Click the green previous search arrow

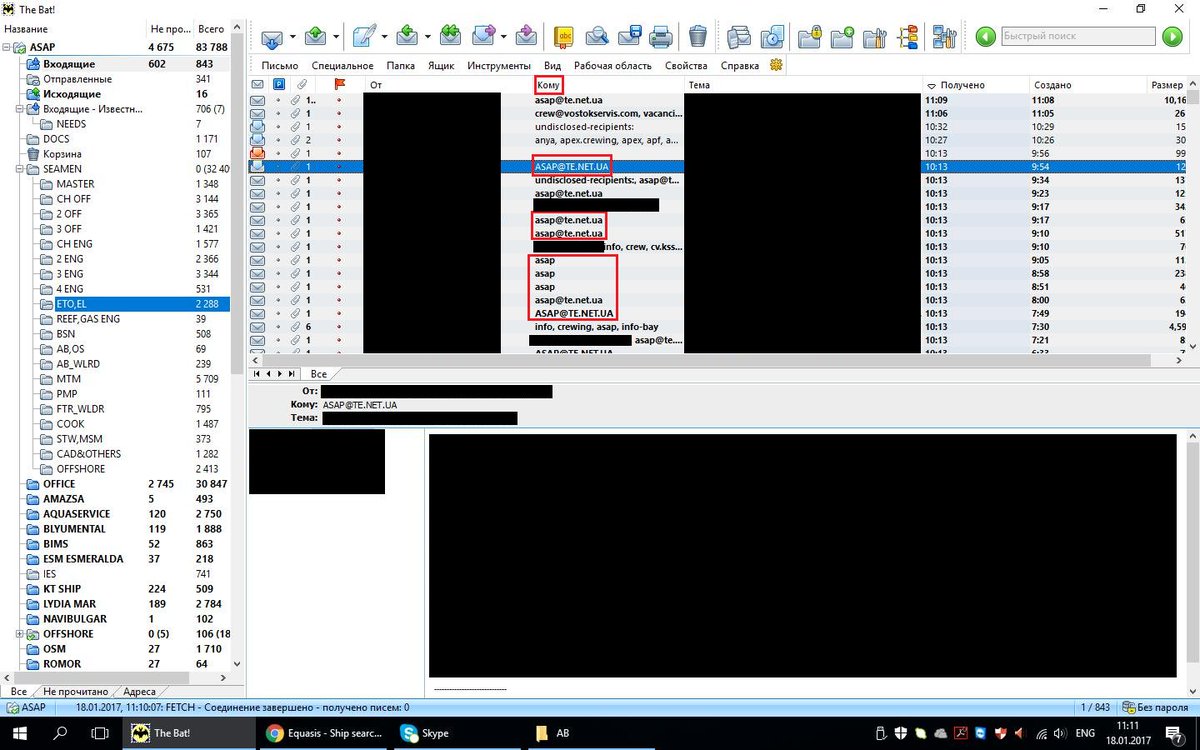[x=986, y=37]
